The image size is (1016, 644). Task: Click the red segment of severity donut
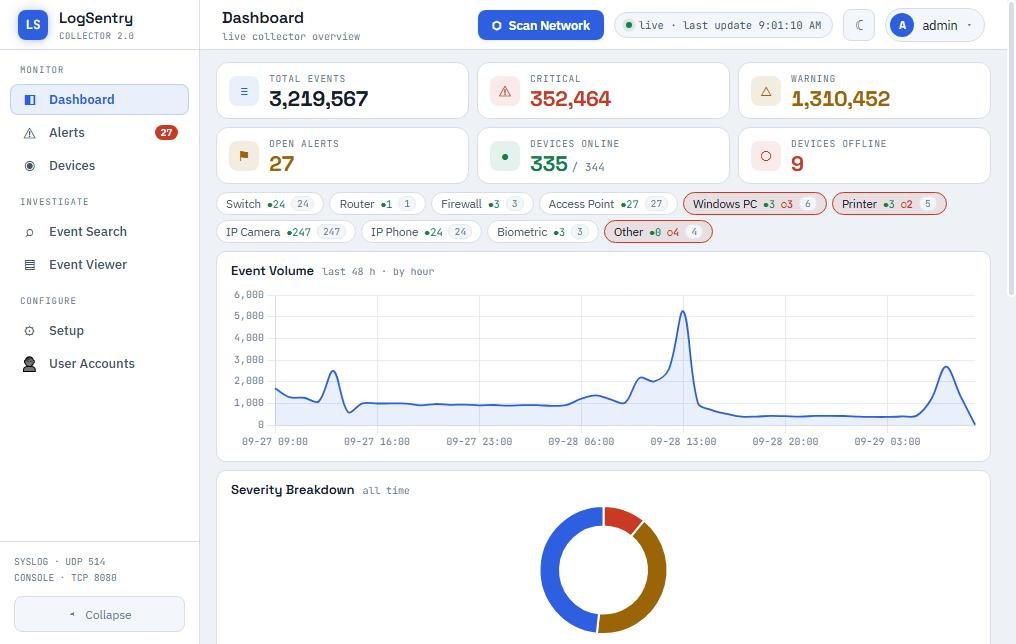click(x=623, y=518)
